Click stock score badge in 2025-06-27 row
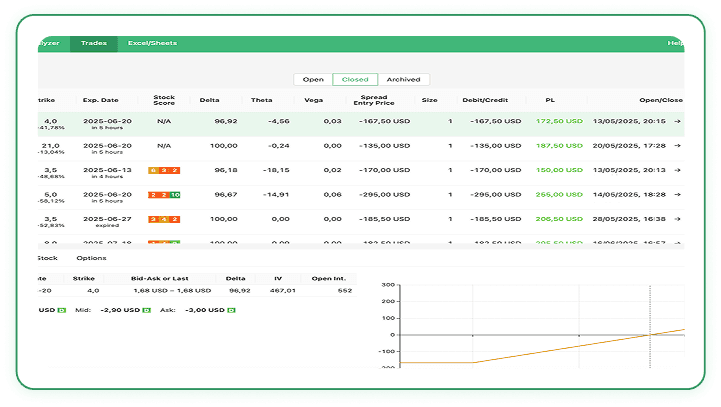Viewport: 721px width, 407px height. (x=164, y=219)
